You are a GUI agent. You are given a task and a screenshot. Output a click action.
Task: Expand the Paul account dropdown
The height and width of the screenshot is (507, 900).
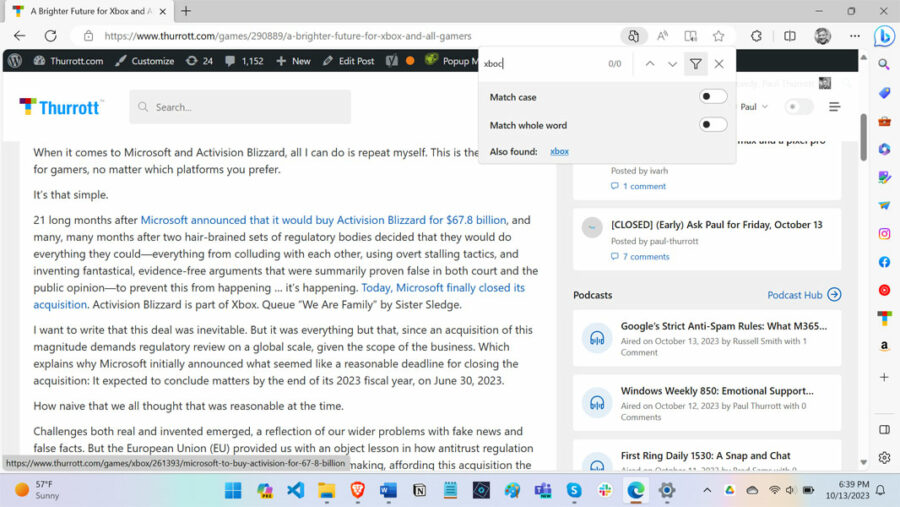click(754, 107)
